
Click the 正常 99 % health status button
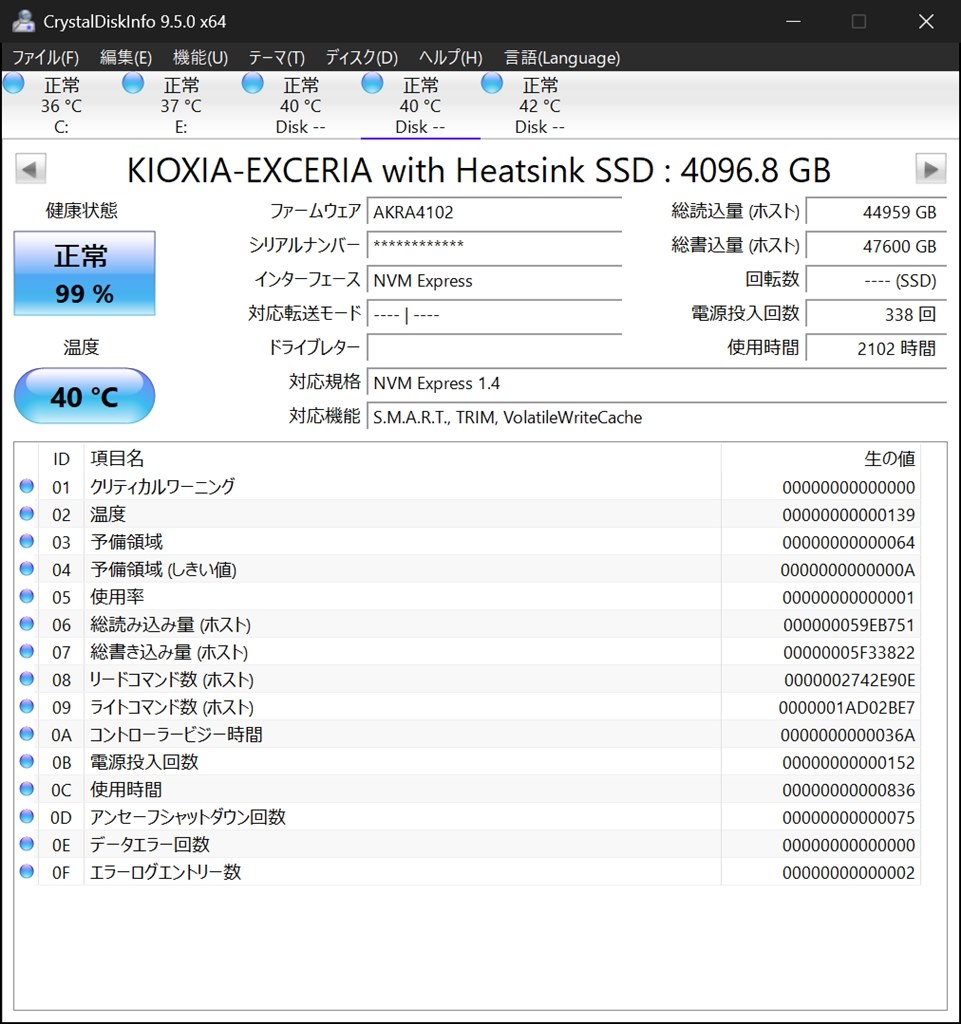(84, 273)
